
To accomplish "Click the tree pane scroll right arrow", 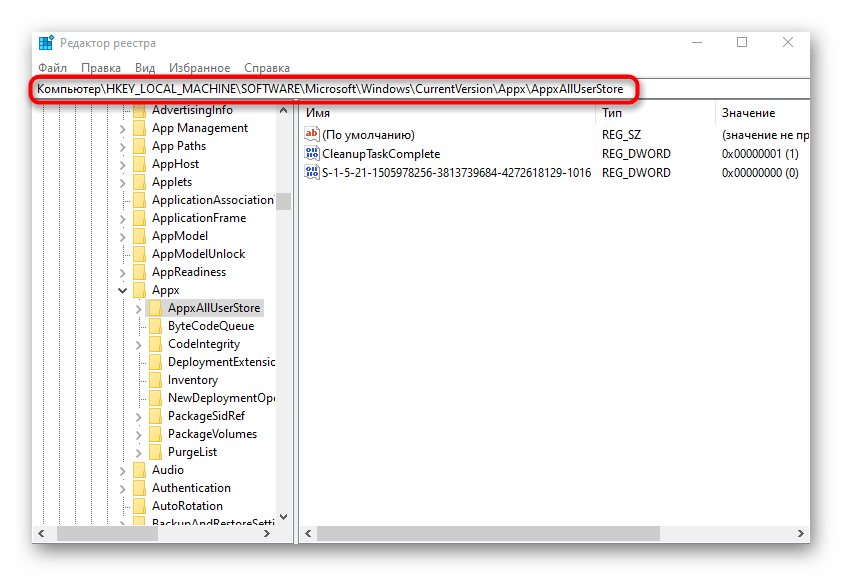I will [267, 534].
